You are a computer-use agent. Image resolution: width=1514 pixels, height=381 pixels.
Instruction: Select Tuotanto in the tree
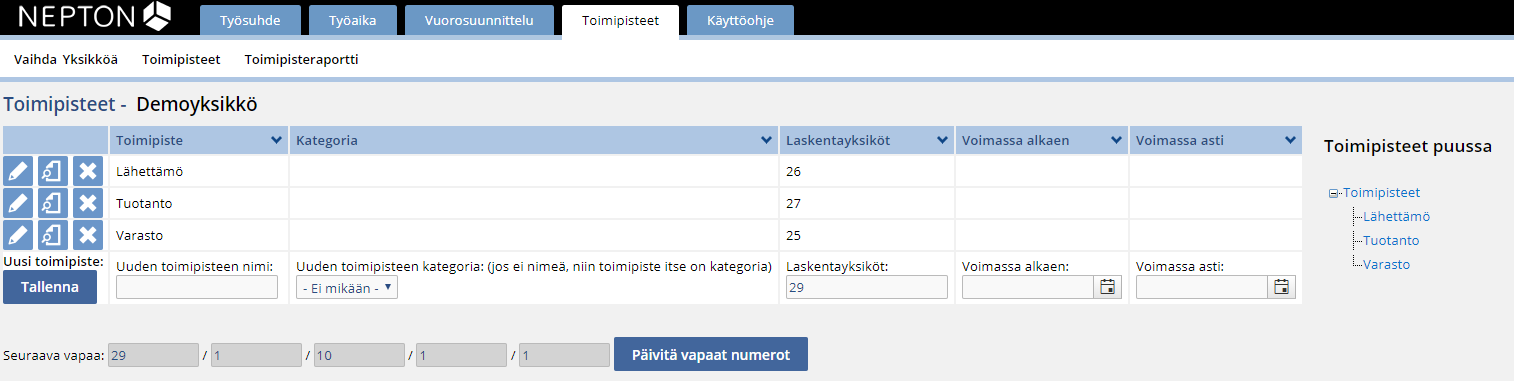(x=1391, y=240)
